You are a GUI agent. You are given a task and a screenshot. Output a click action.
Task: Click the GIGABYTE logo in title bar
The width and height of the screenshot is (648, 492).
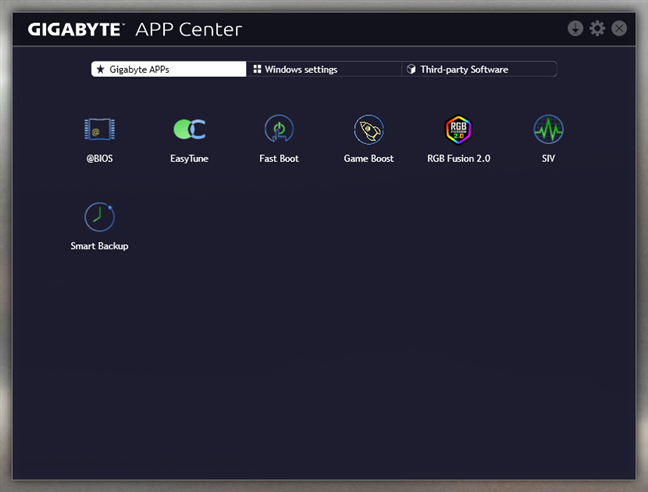pyautogui.click(x=75, y=29)
